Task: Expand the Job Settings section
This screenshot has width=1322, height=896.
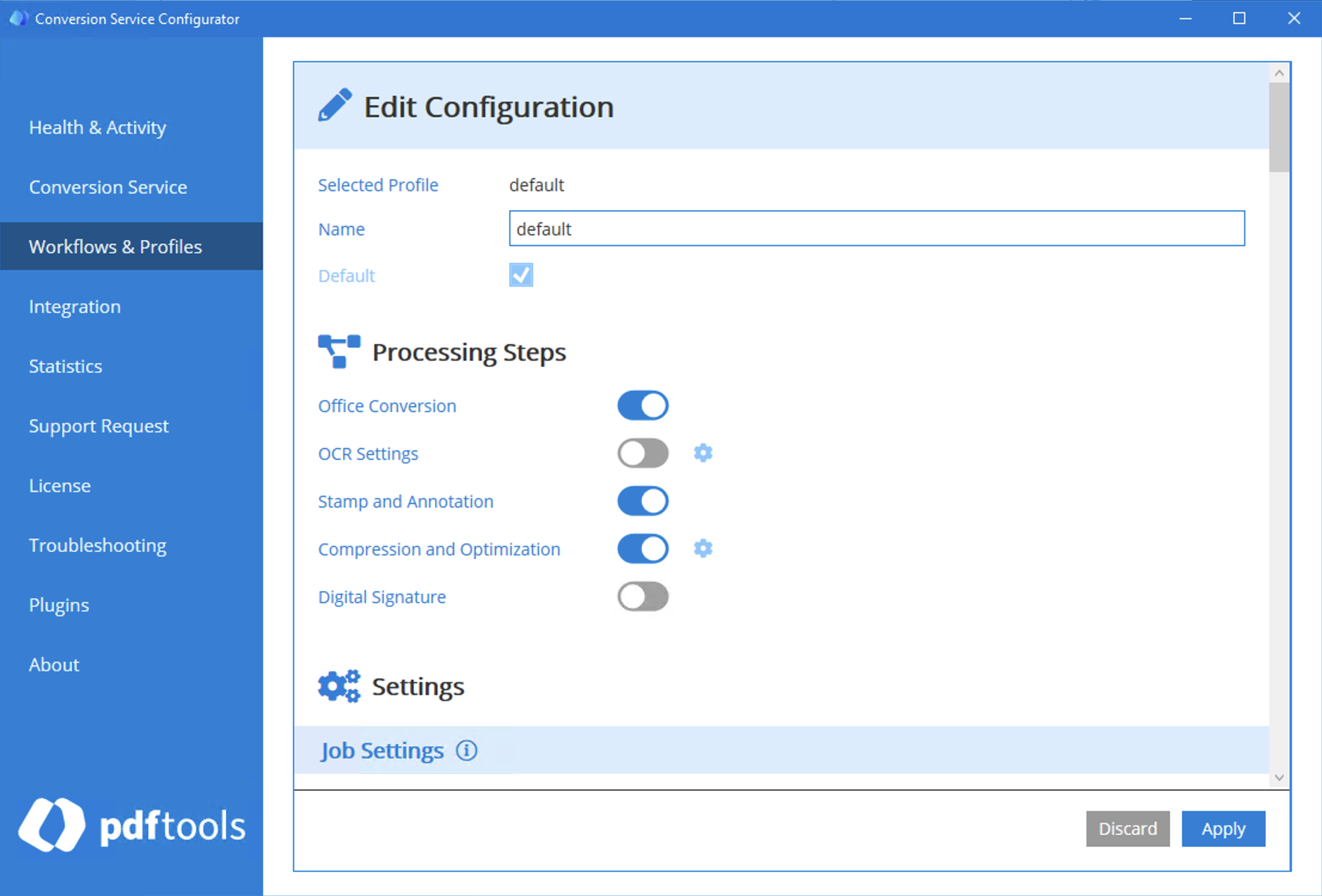Action: click(x=382, y=750)
